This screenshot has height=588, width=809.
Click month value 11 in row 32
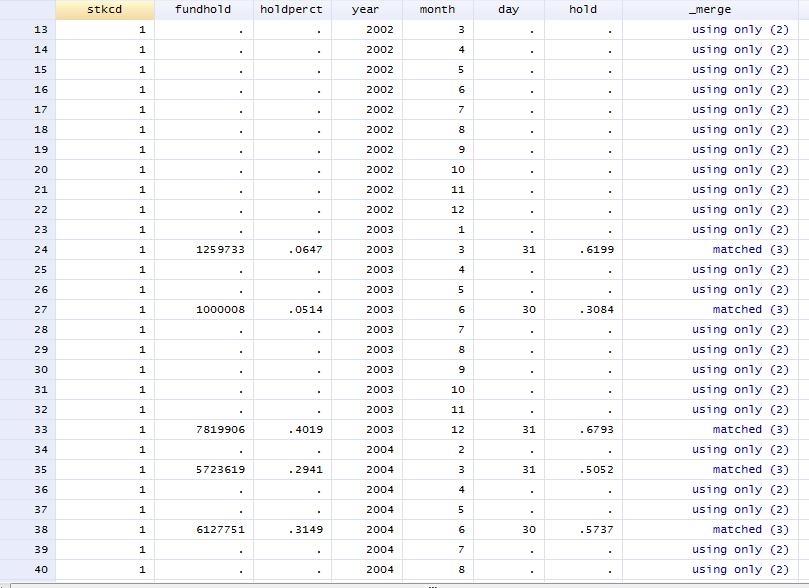[x=458, y=410]
